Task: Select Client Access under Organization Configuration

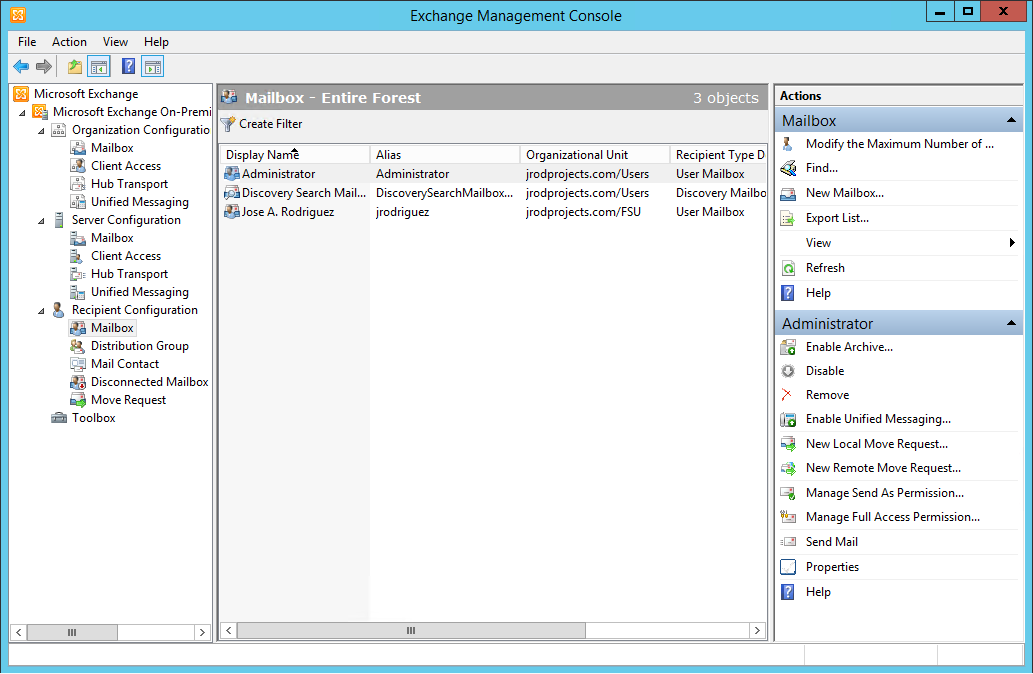Action: pos(126,166)
